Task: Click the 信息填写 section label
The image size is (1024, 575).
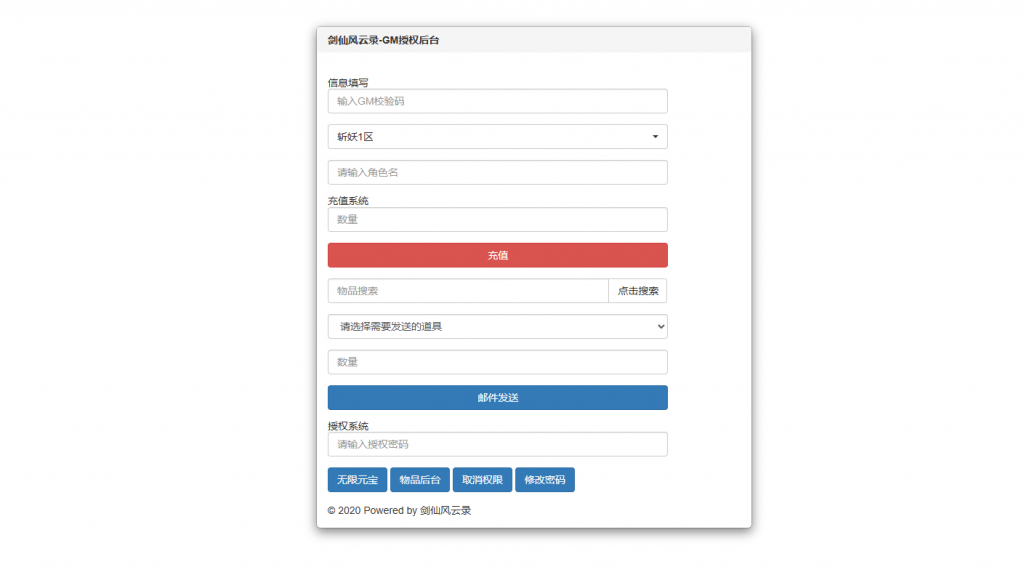Action: [x=348, y=83]
